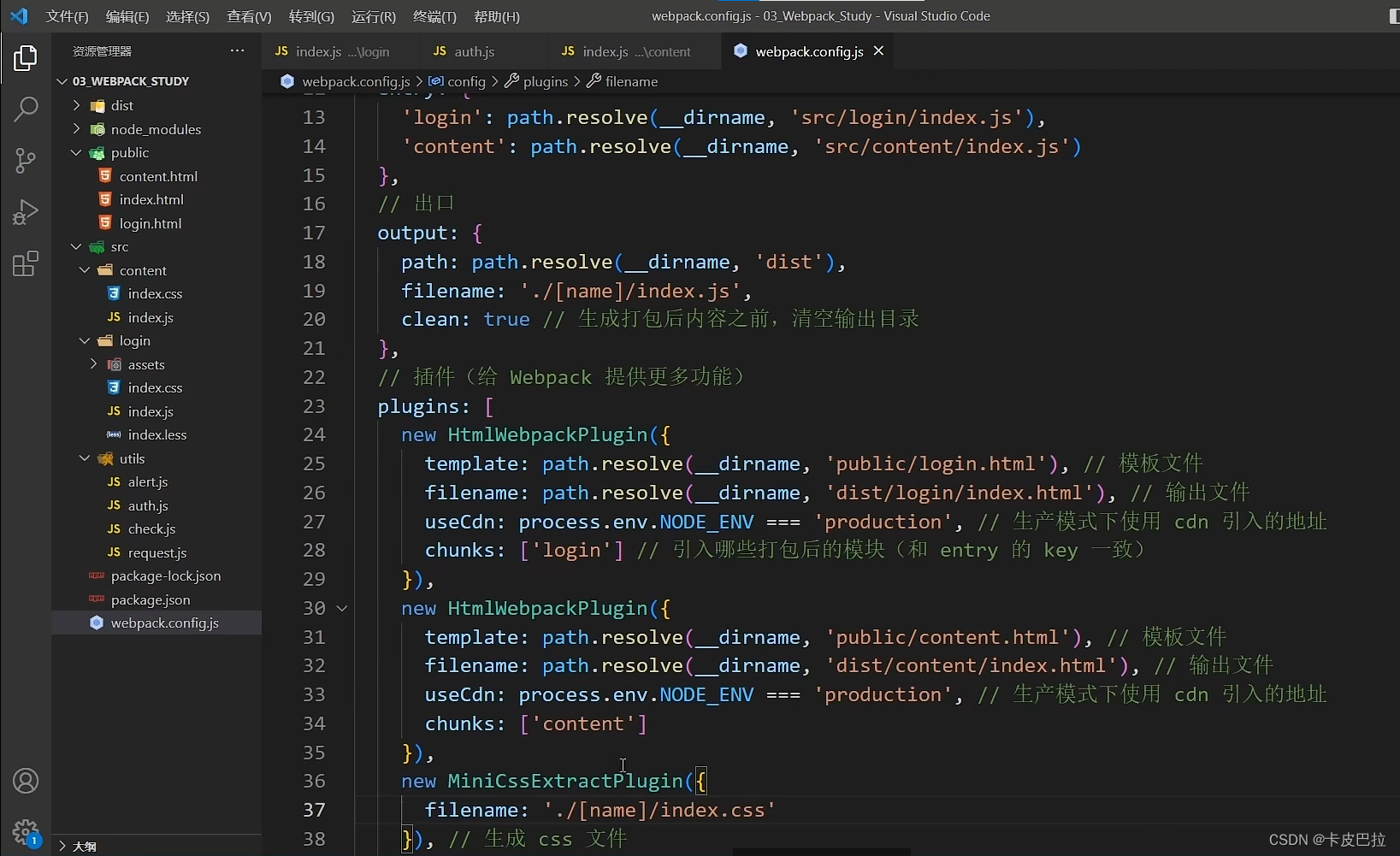Click the package.json npm icon
1400x856 pixels.
click(97, 599)
